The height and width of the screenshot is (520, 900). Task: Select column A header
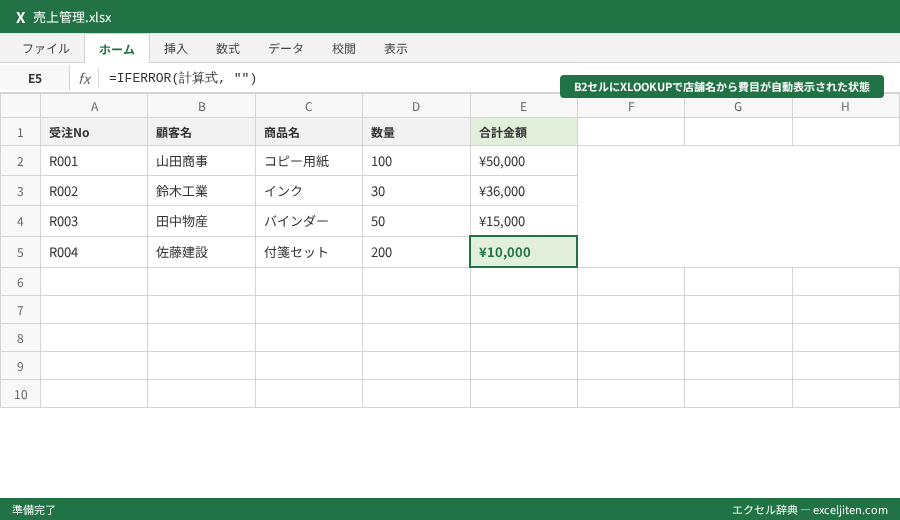94,107
